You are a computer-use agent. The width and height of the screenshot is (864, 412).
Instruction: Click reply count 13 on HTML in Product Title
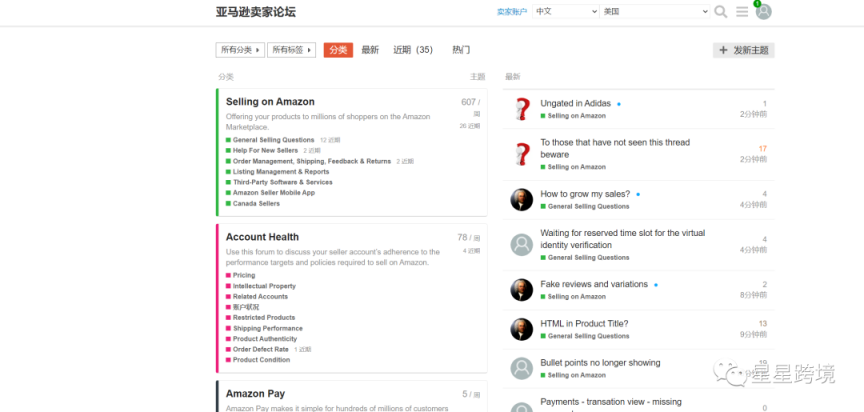coord(763,324)
